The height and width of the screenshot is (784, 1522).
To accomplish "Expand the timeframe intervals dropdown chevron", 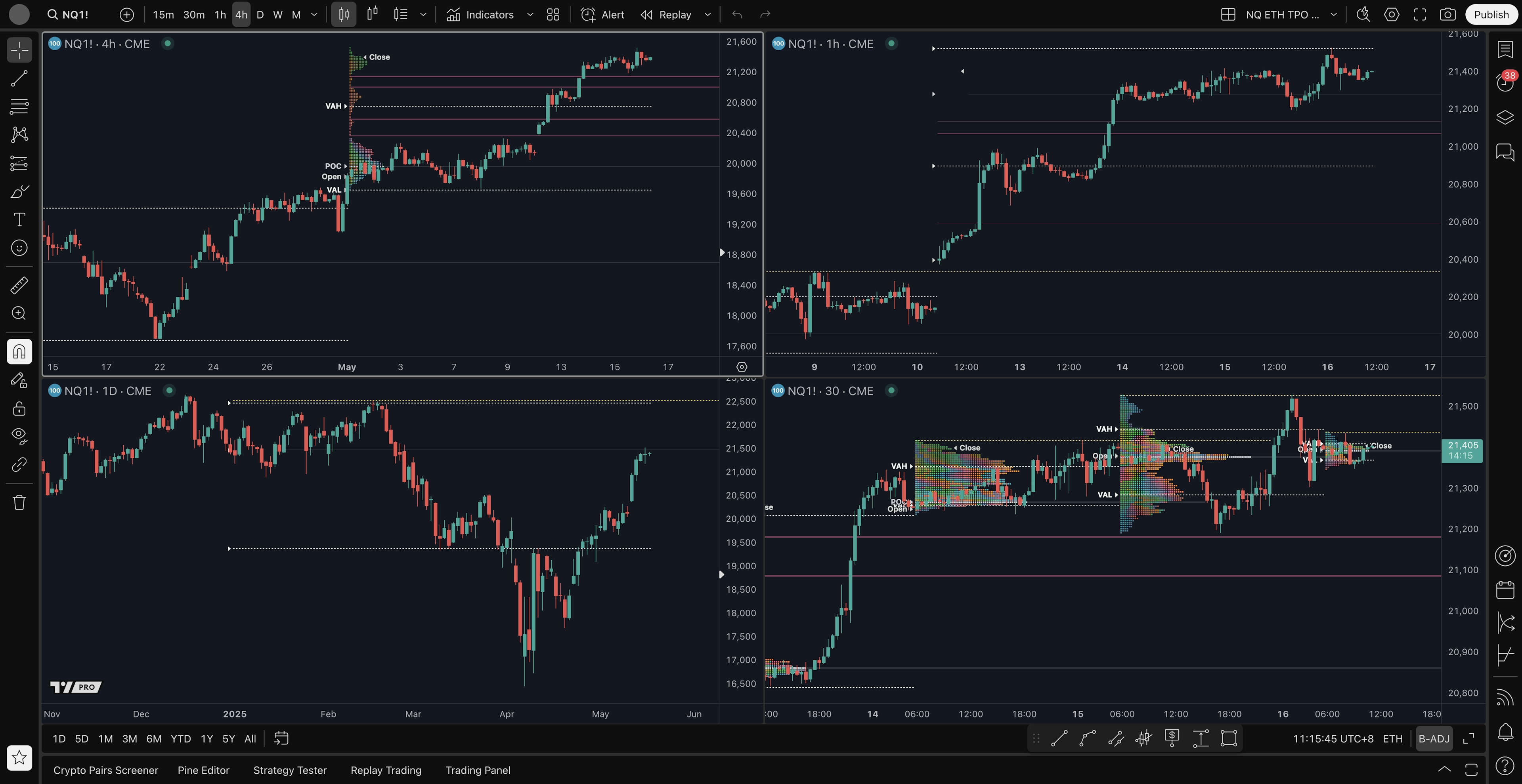I will click(x=314, y=15).
